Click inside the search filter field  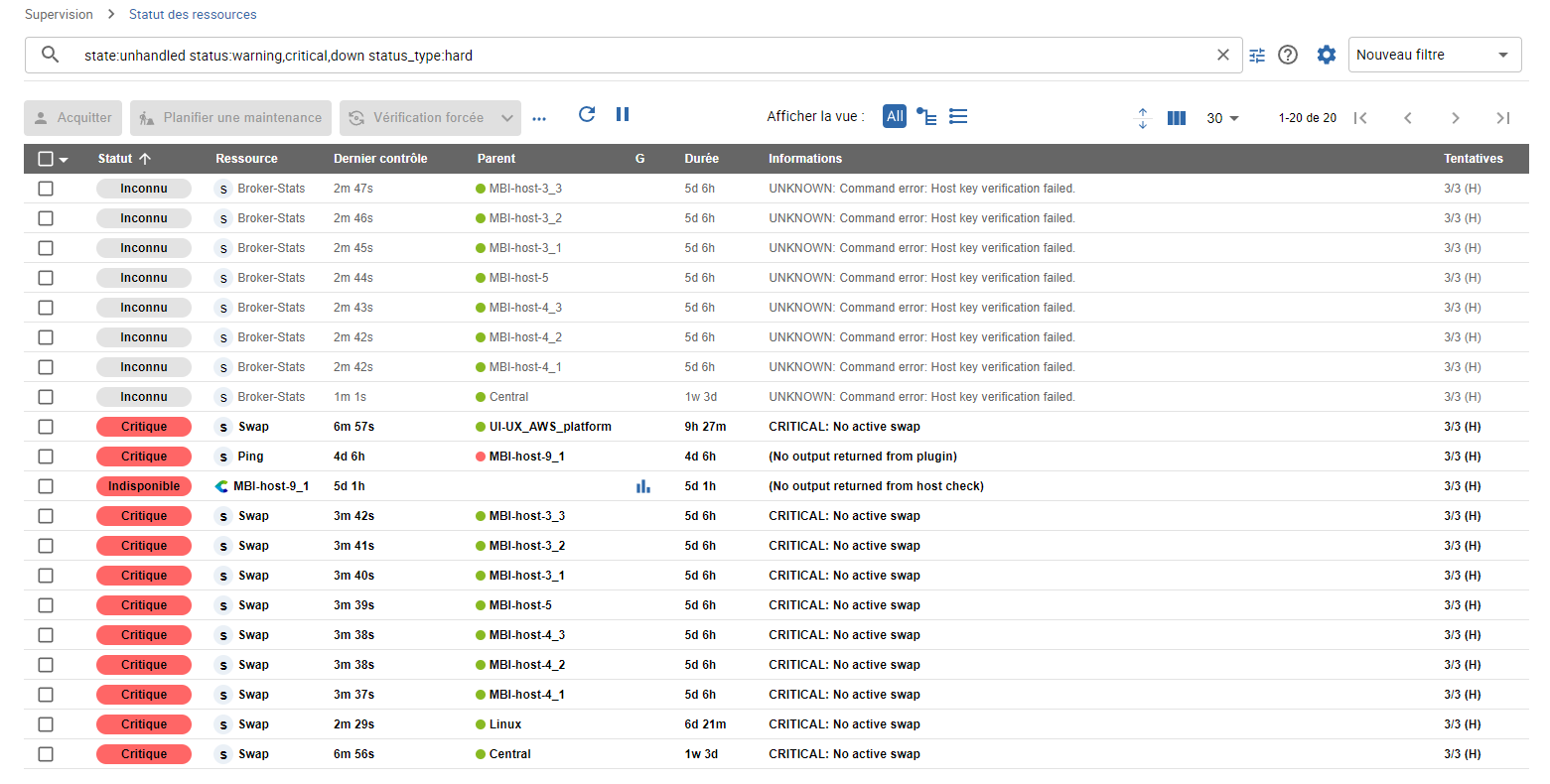click(635, 56)
